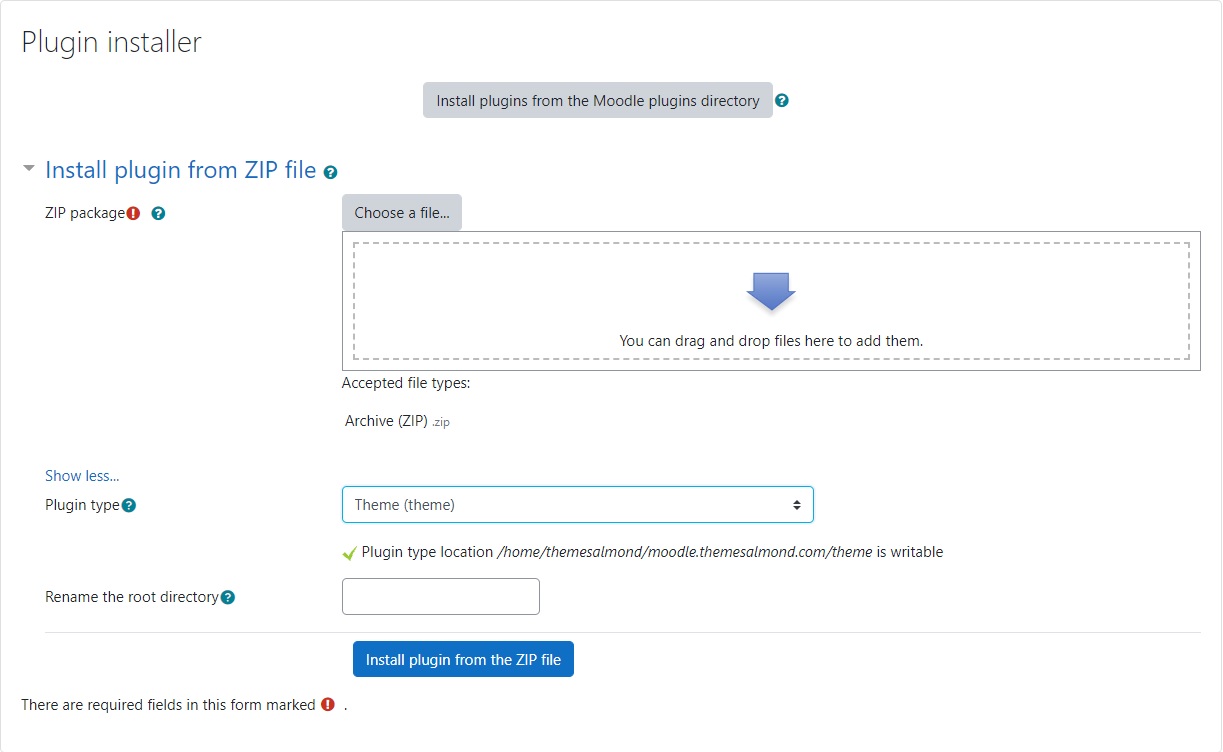Viewport: 1223px width, 752px height.
Task: Click the theme directory path text
Action: coord(685,552)
